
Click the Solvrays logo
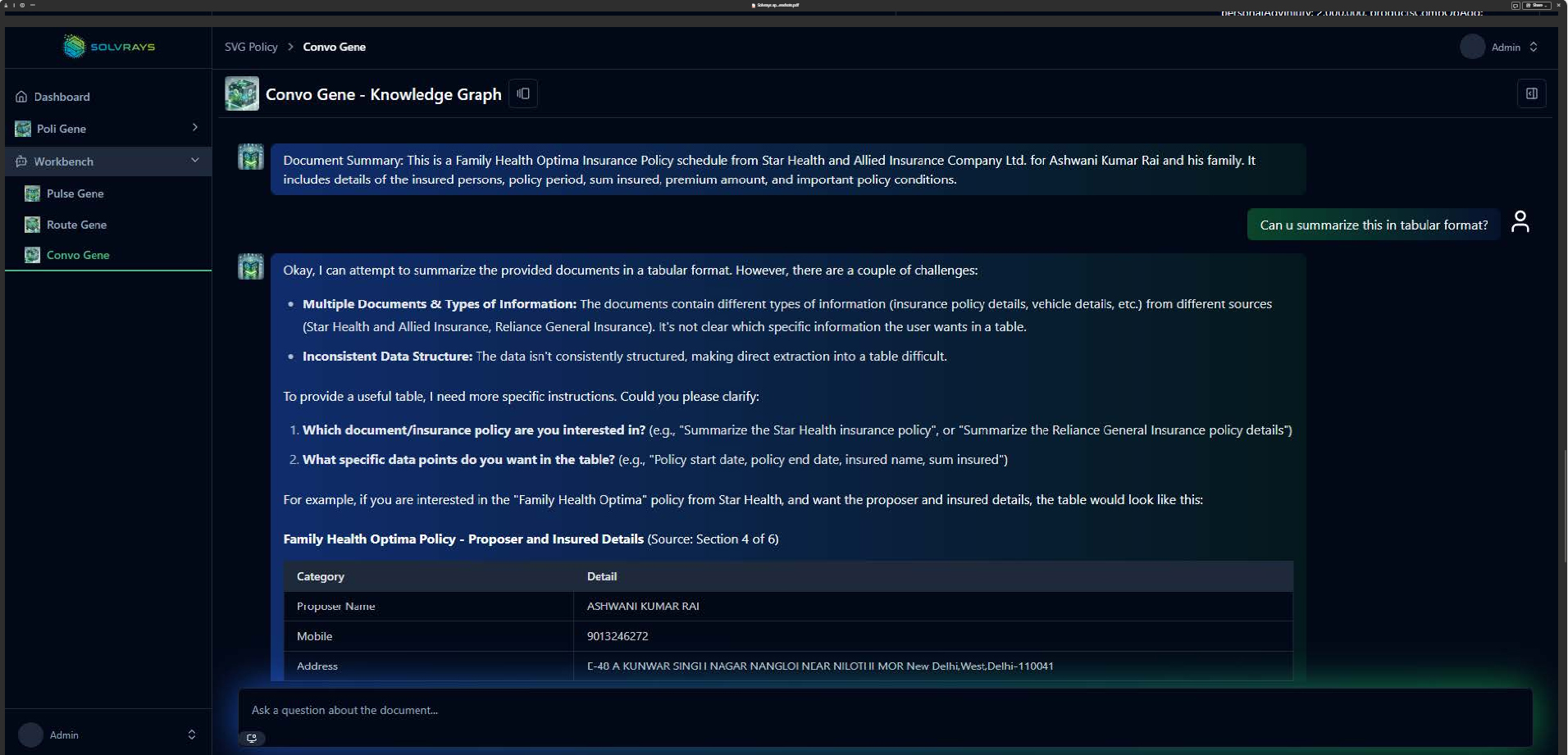(x=109, y=47)
